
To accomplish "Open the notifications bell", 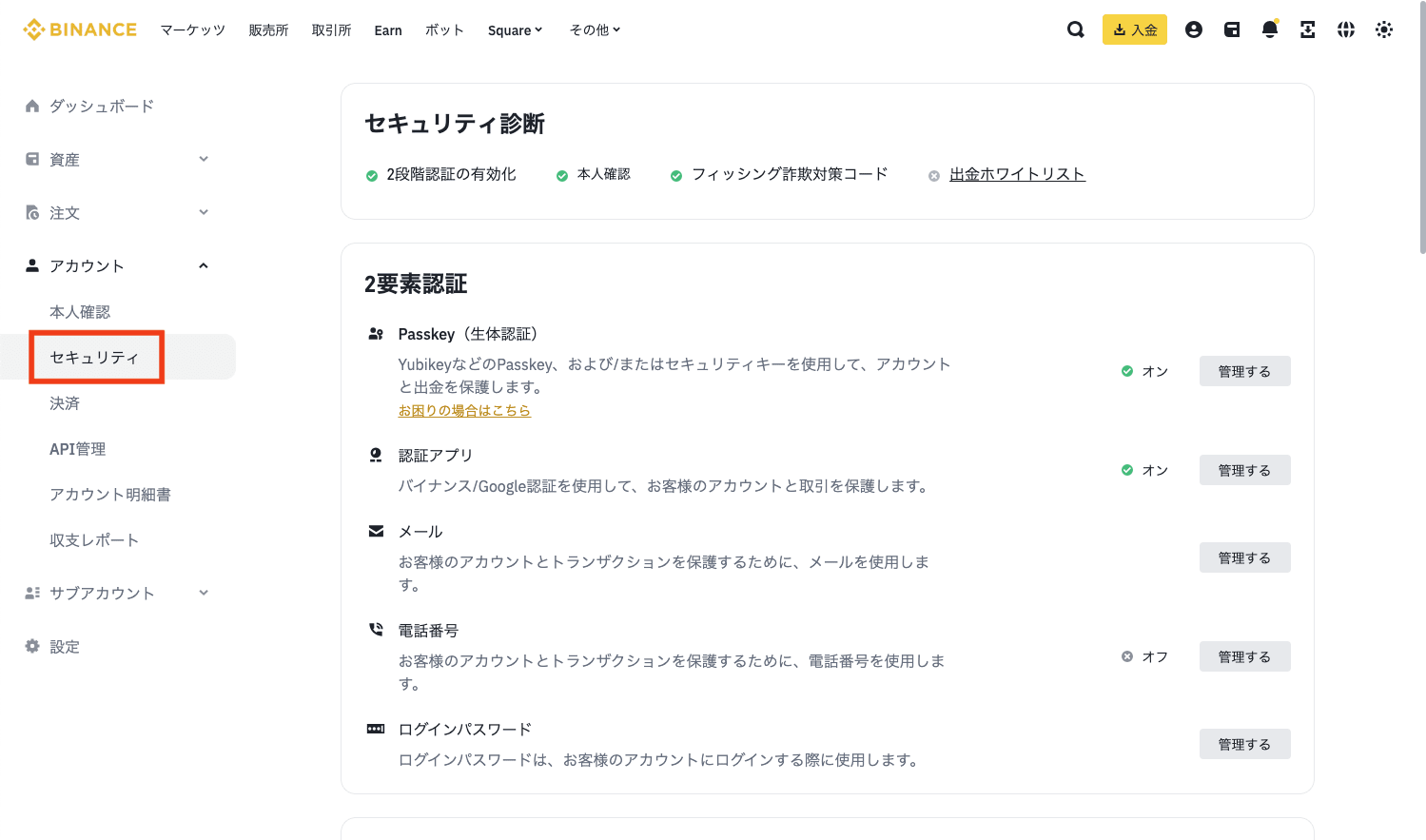I will (1269, 29).
